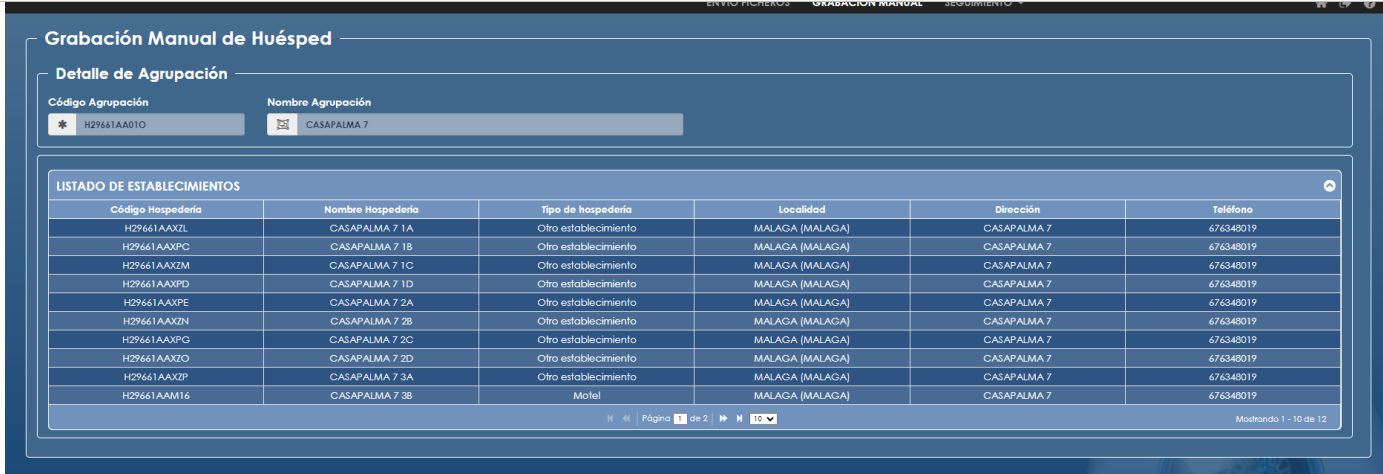Click MALAGA (MALAGA) in row H29661AAM16

[802, 395]
